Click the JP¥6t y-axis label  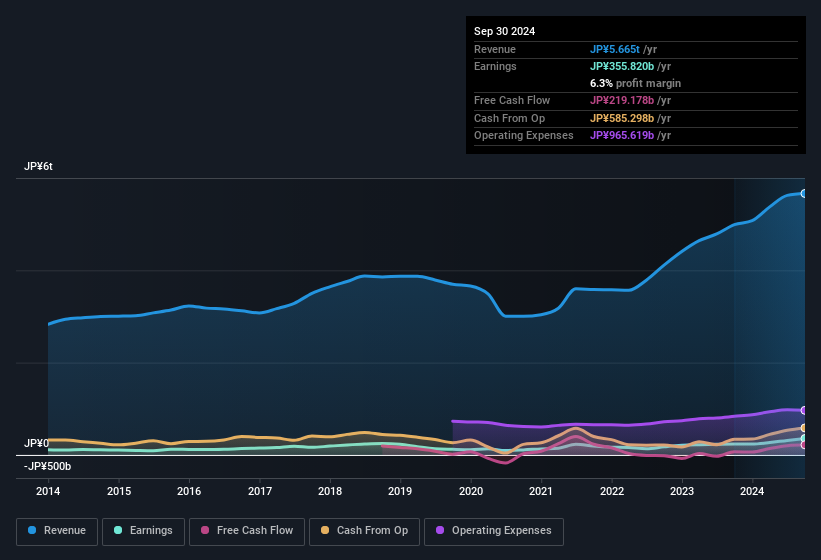(39, 166)
